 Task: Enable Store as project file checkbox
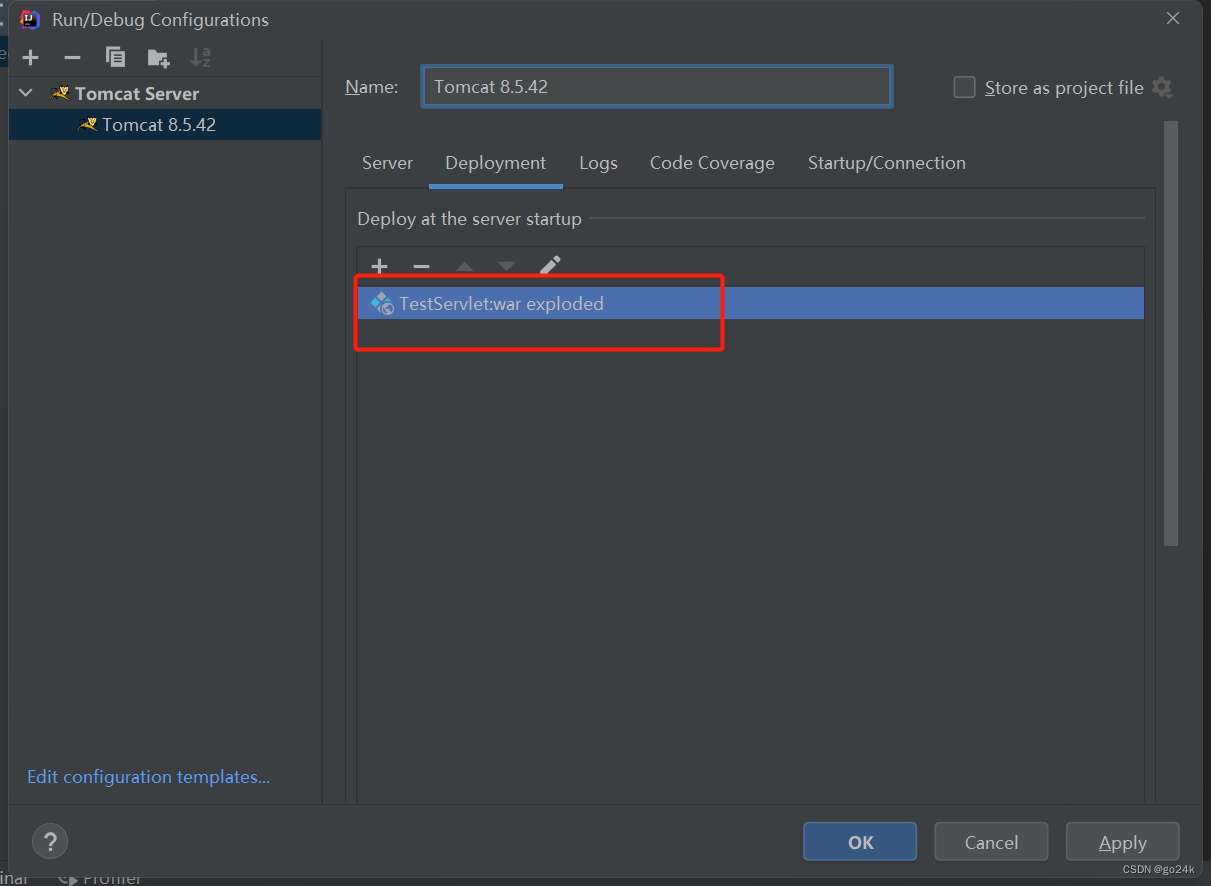click(964, 87)
